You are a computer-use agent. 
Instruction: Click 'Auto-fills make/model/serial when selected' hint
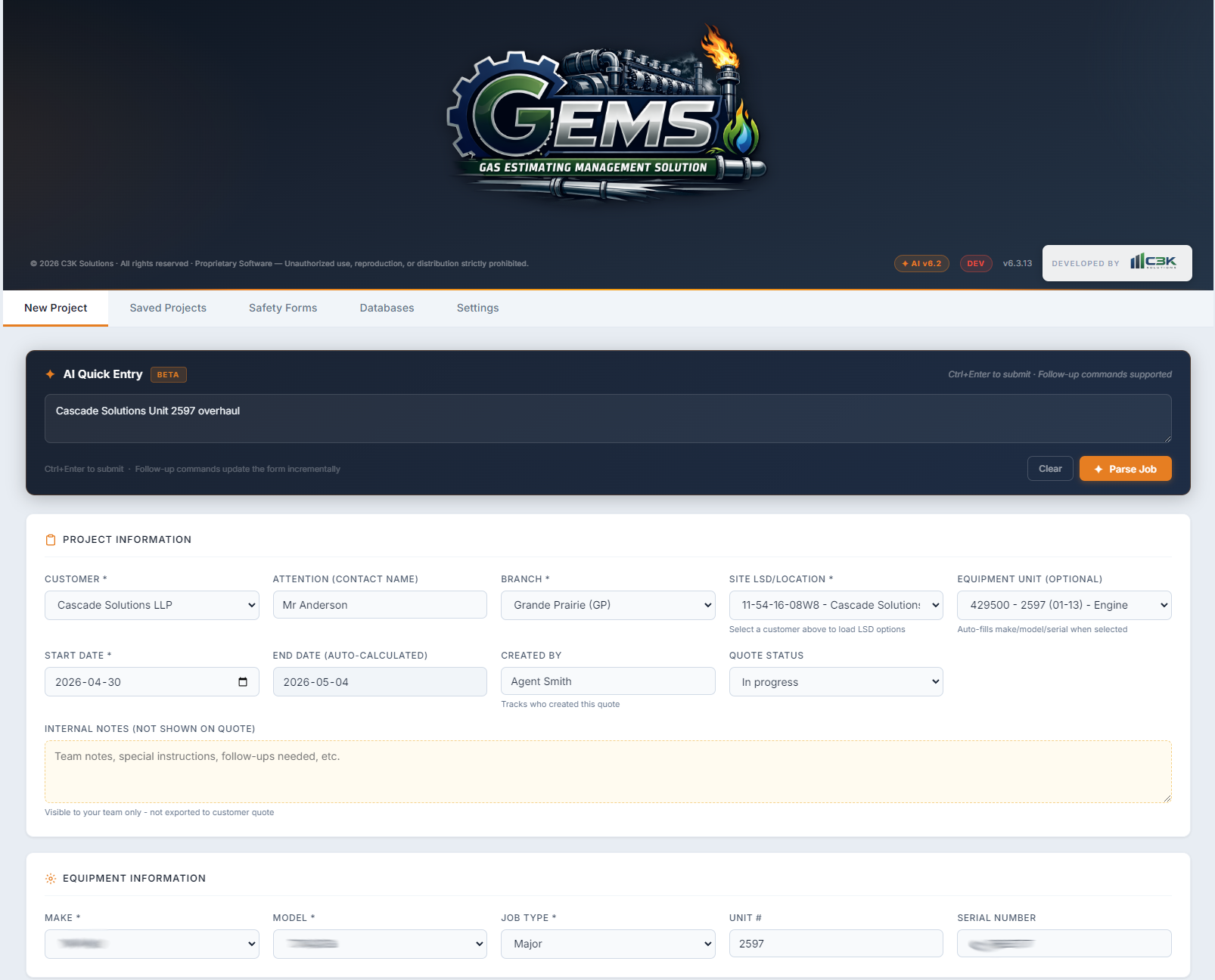tap(1042, 629)
